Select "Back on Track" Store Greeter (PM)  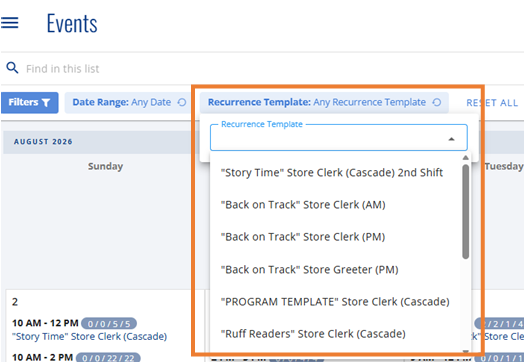(x=310, y=270)
